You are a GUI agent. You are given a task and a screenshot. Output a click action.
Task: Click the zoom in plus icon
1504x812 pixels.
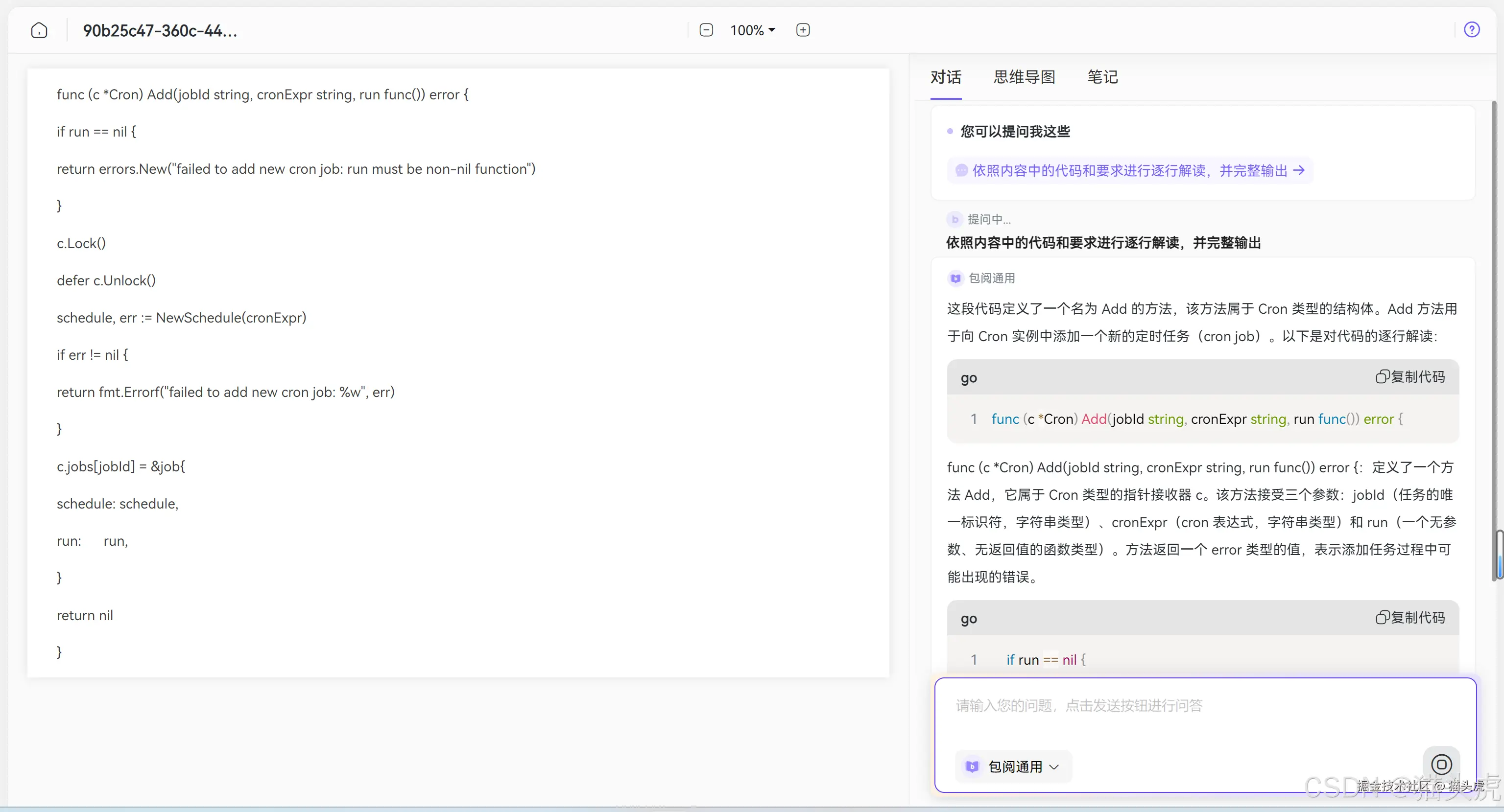pos(803,30)
